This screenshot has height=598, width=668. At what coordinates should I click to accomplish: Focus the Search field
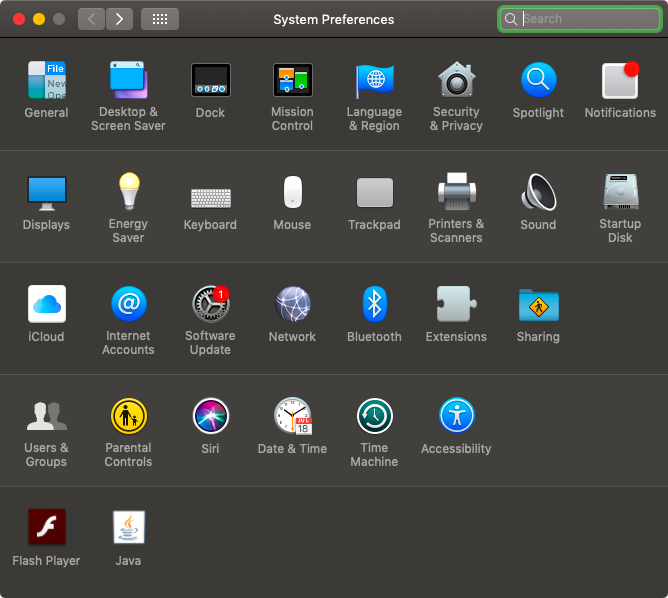(579, 19)
